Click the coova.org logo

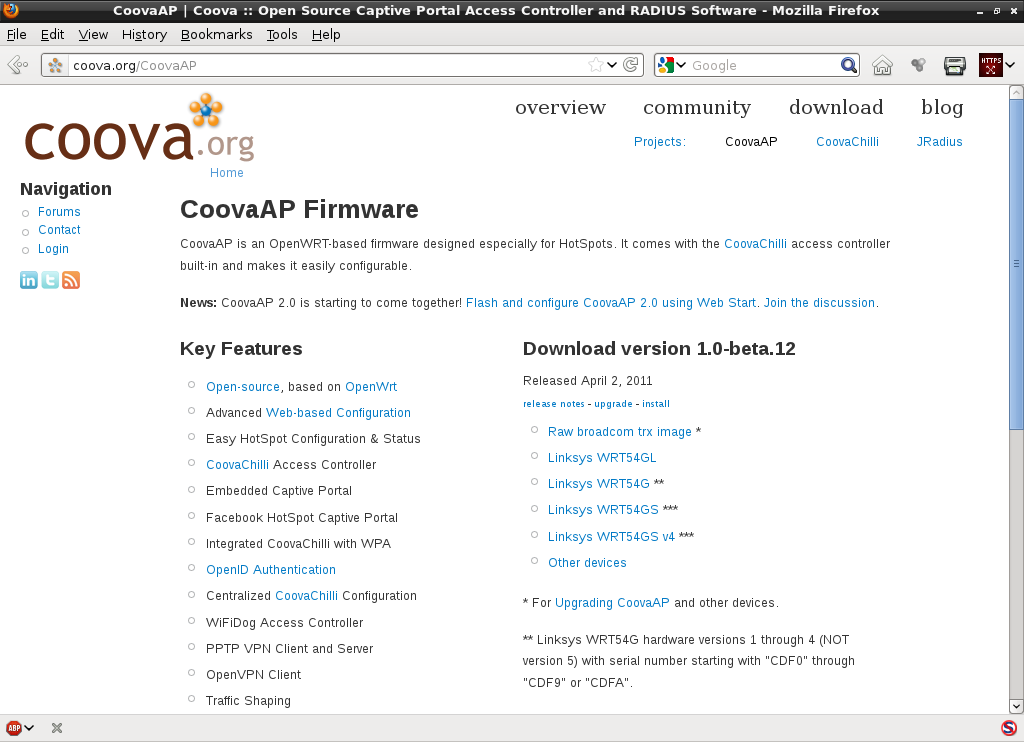[x=139, y=129]
